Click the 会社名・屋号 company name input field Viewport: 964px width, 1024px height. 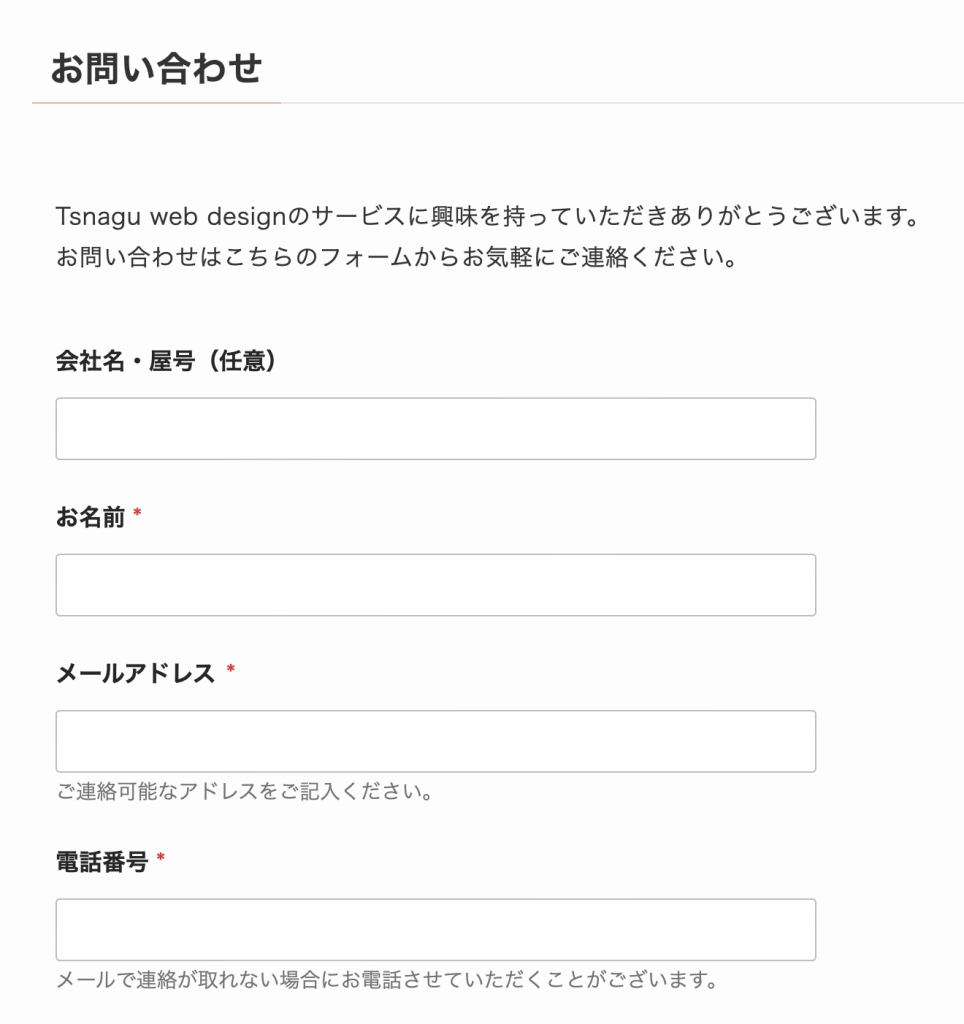(x=435, y=429)
